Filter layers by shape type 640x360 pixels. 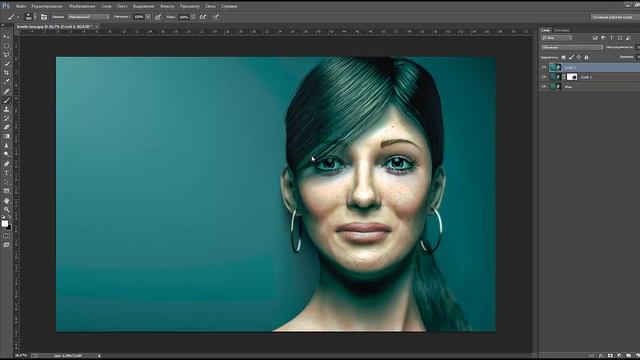tap(620, 38)
